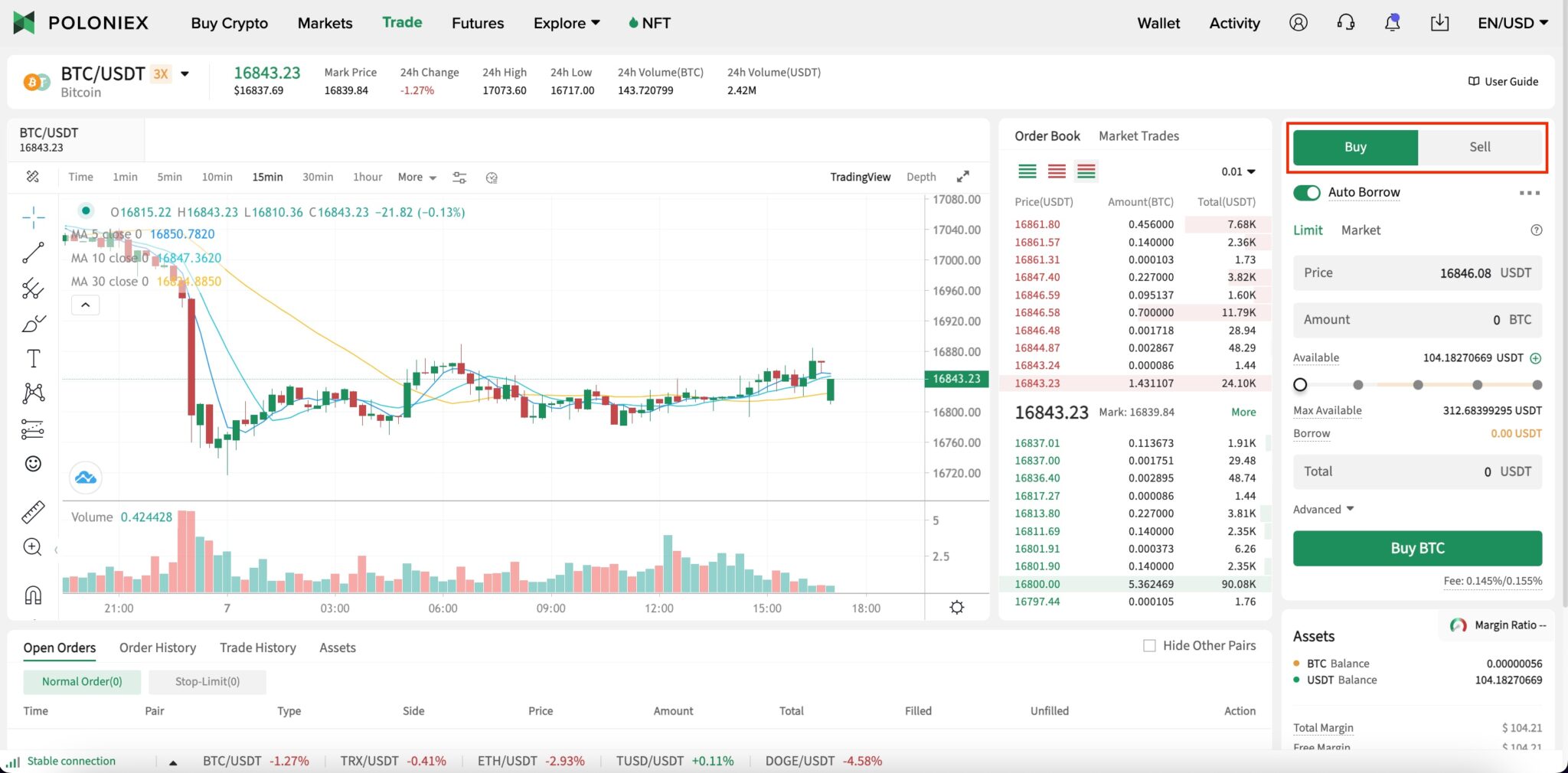Screen dimensions: 1568x773
Task: Show only sell orders in order book
Action: 1057,171
